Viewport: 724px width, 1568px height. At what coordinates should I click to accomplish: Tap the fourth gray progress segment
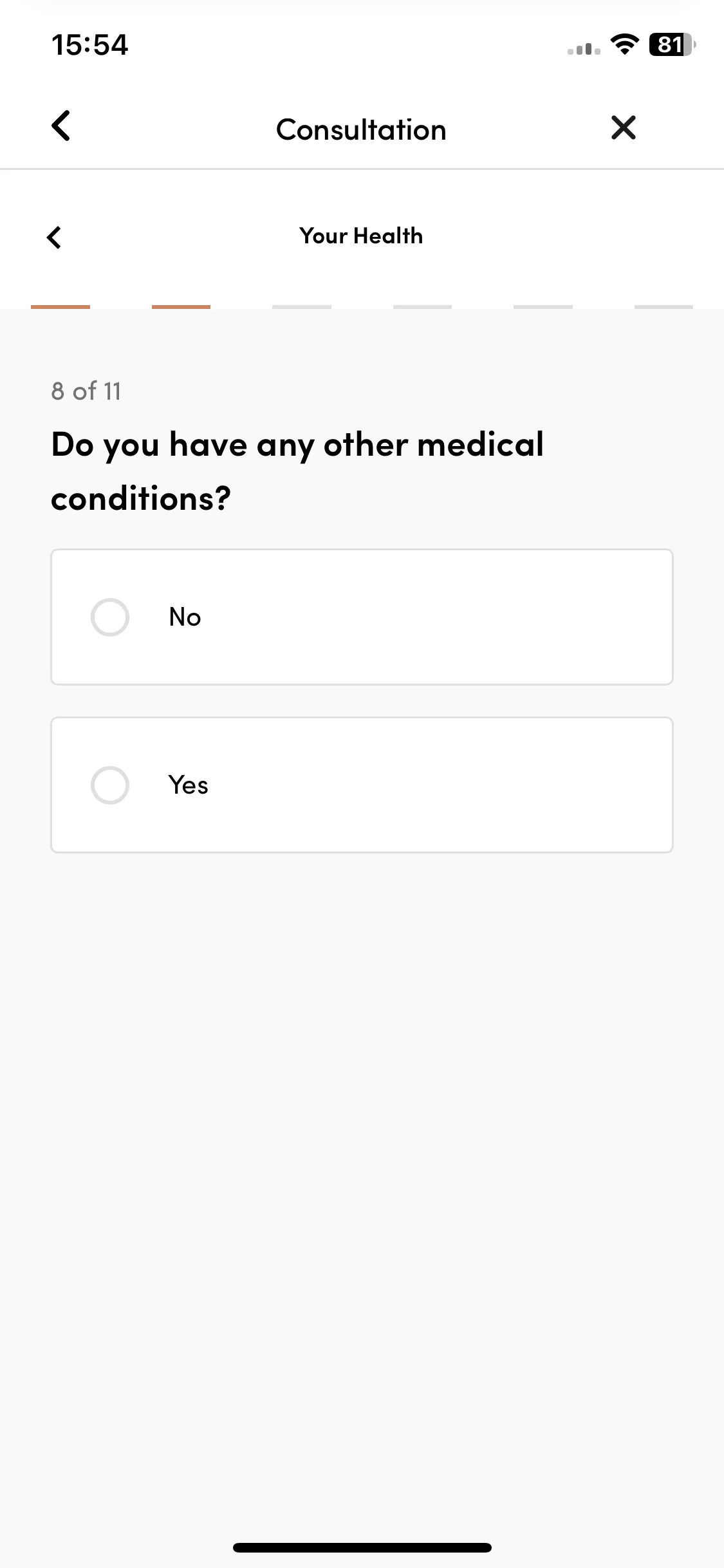(x=422, y=307)
